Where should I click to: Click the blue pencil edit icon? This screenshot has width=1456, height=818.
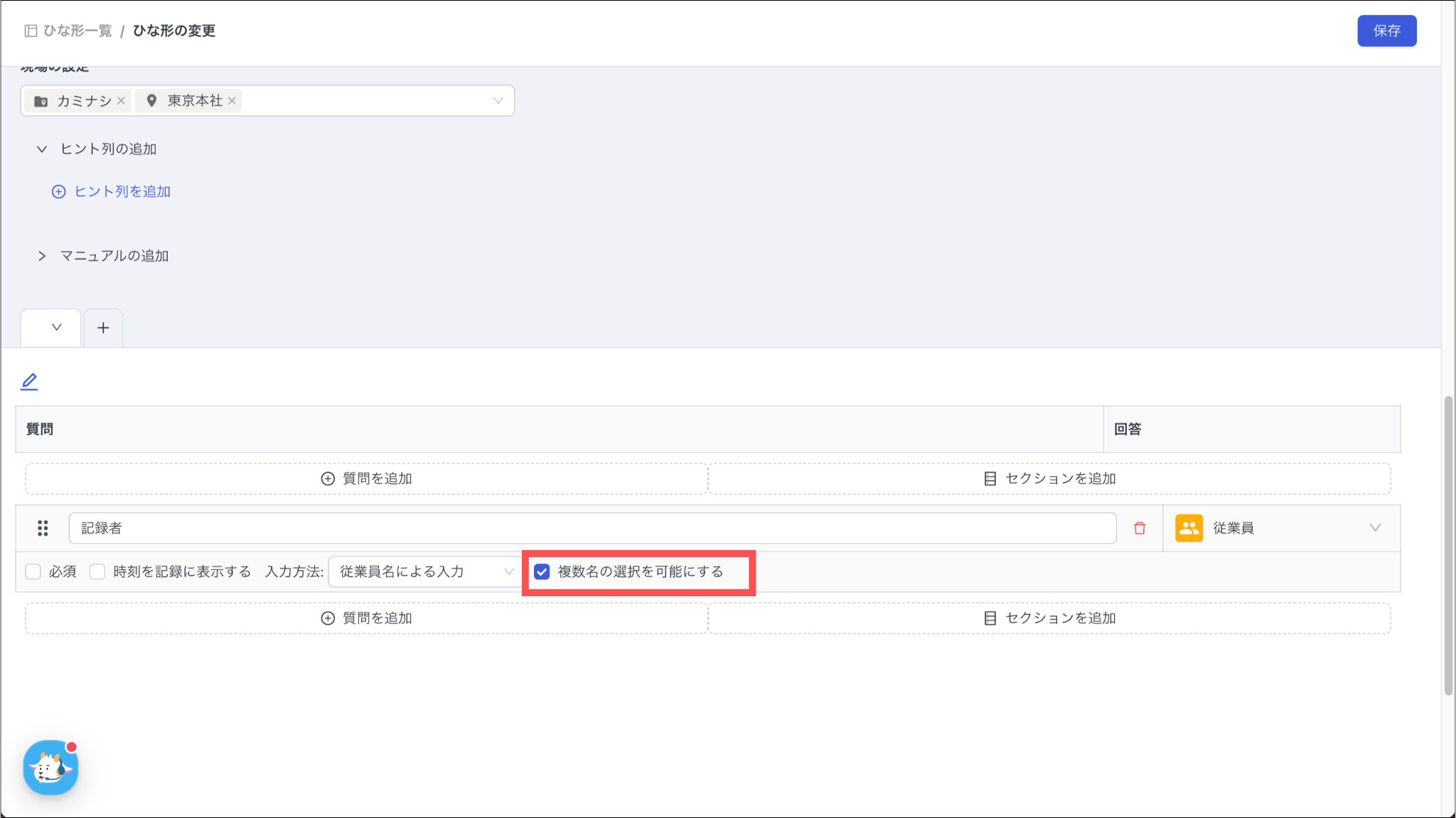[29, 382]
